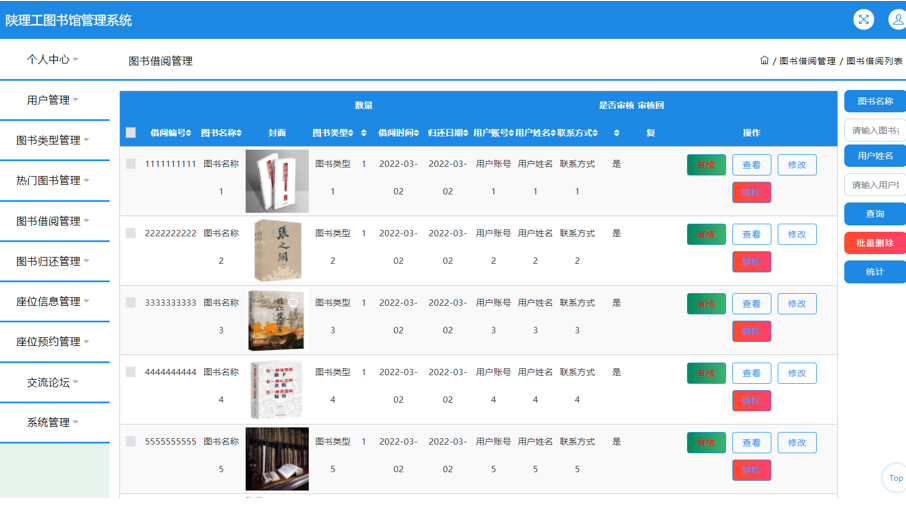Viewport: 906px width, 505px height.
Task: Click 审核 button for row 1111111111
Action: (706, 165)
